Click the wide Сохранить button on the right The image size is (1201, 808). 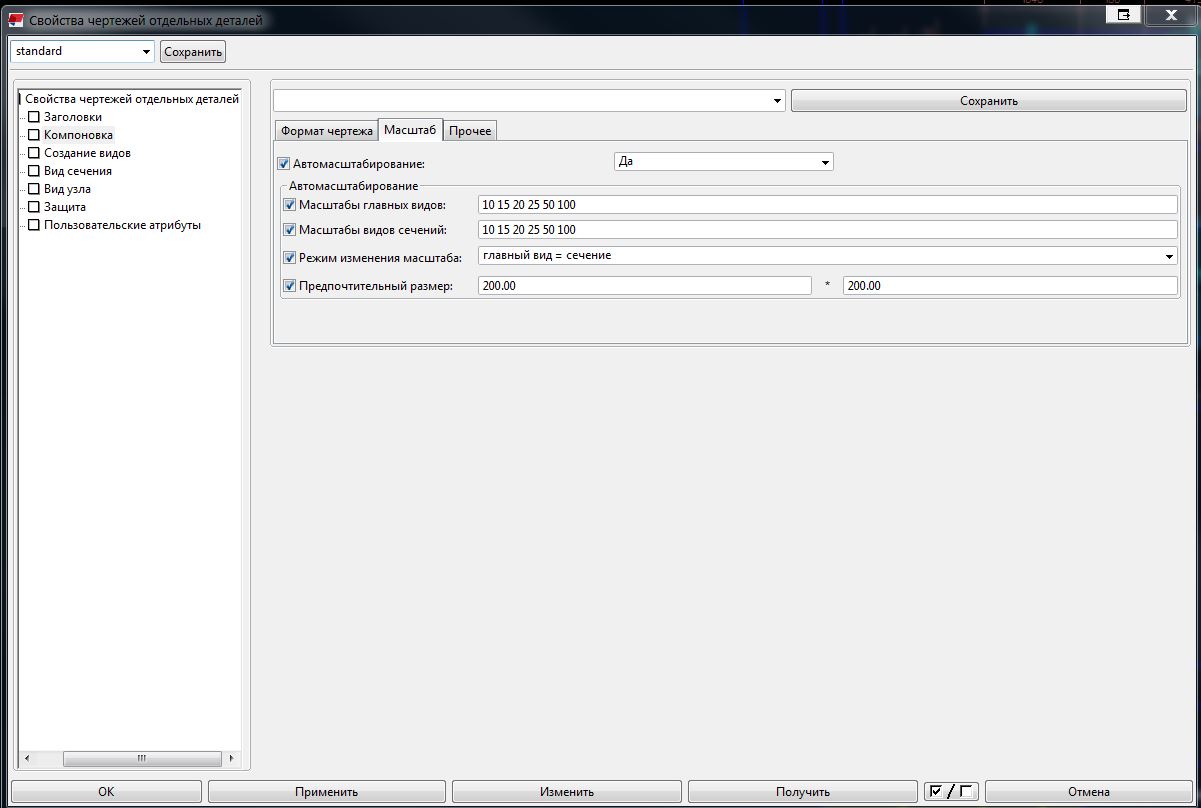click(x=988, y=101)
